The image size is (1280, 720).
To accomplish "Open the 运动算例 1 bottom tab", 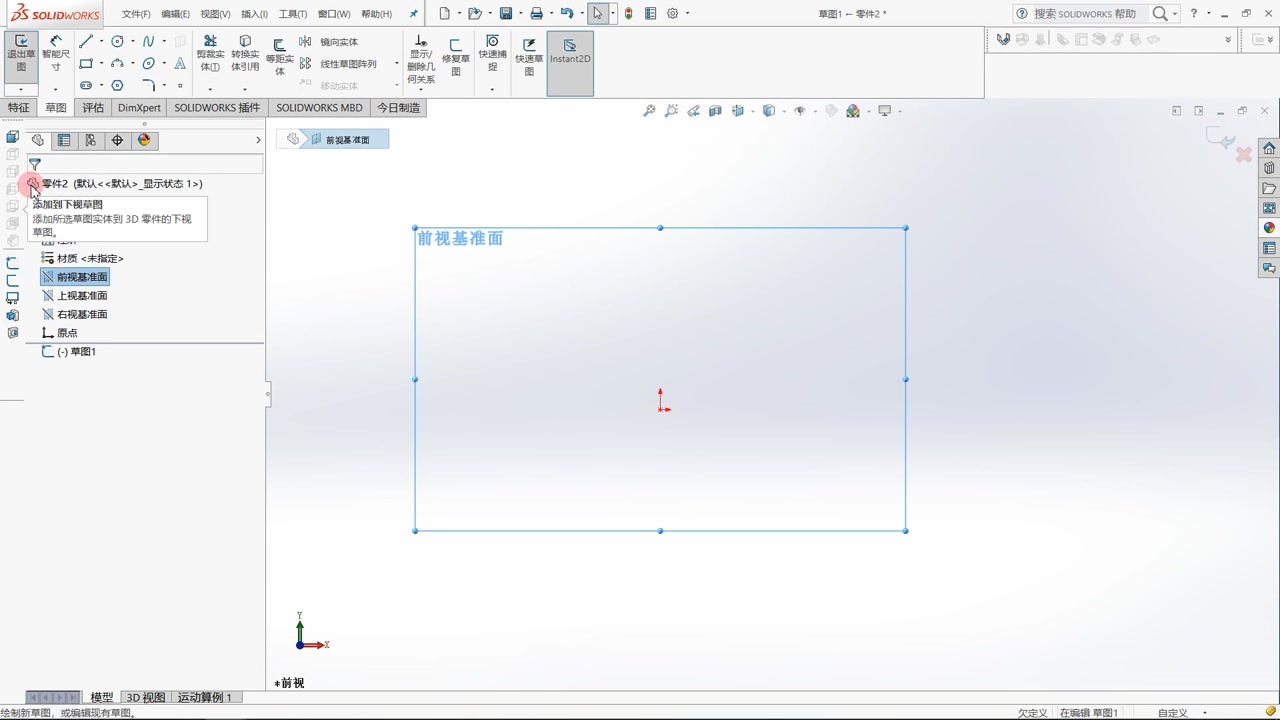I will [205, 697].
